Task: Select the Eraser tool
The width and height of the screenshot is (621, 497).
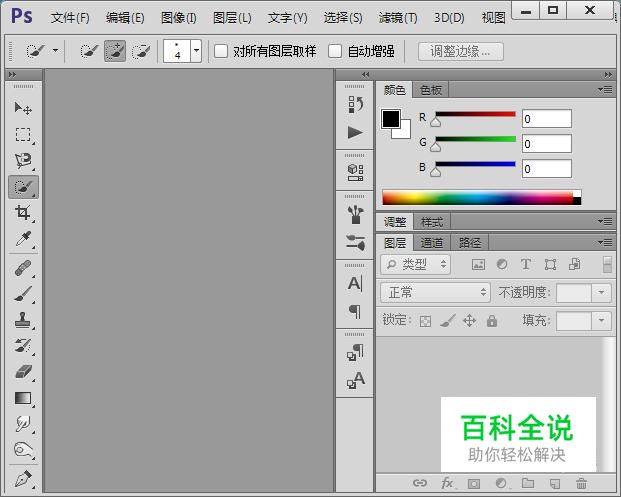Action: point(23,371)
